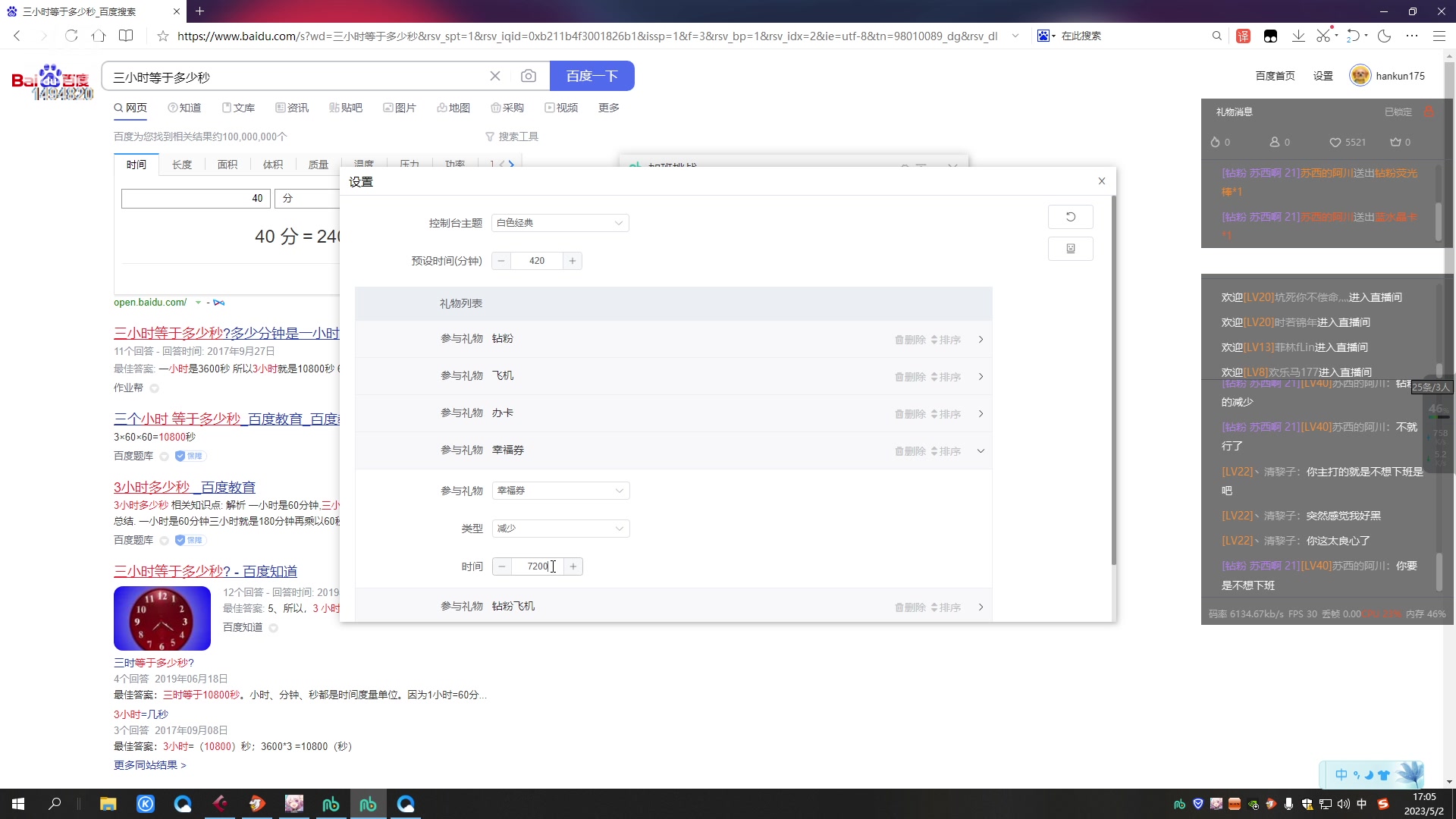
Task: Sort the 办卡 gift row
Action: click(946, 414)
